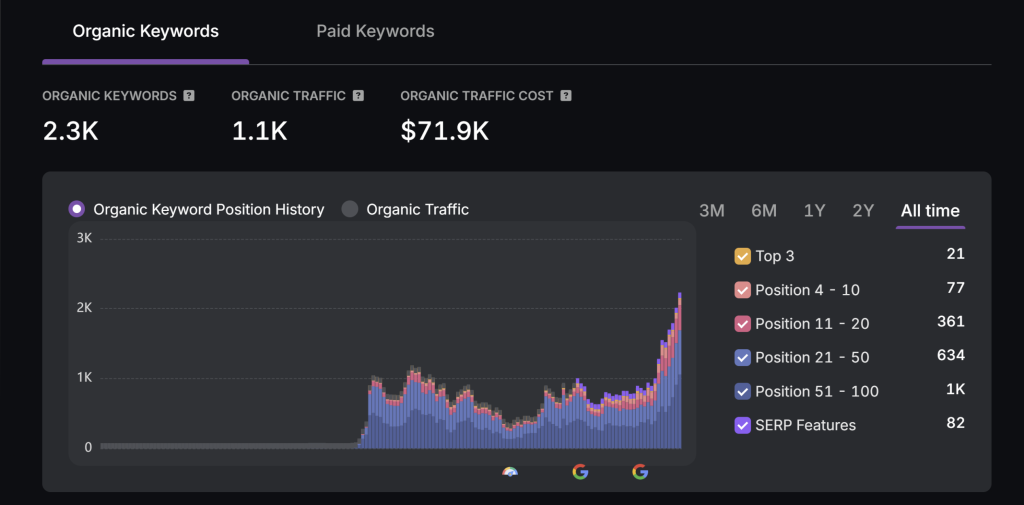
Task: Switch the chart range to 1Y
Action: click(x=814, y=211)
